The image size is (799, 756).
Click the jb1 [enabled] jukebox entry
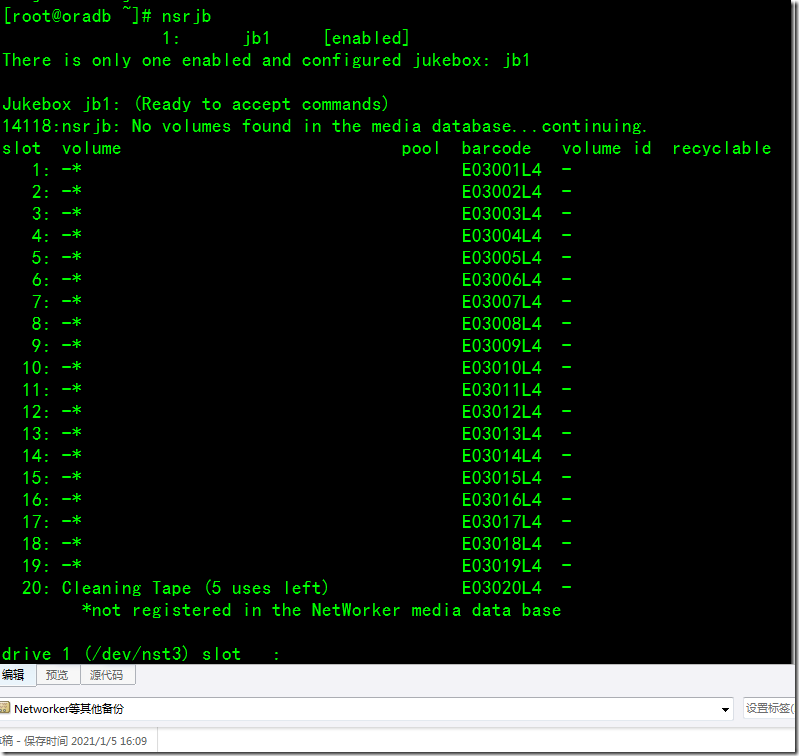[286, 38]
